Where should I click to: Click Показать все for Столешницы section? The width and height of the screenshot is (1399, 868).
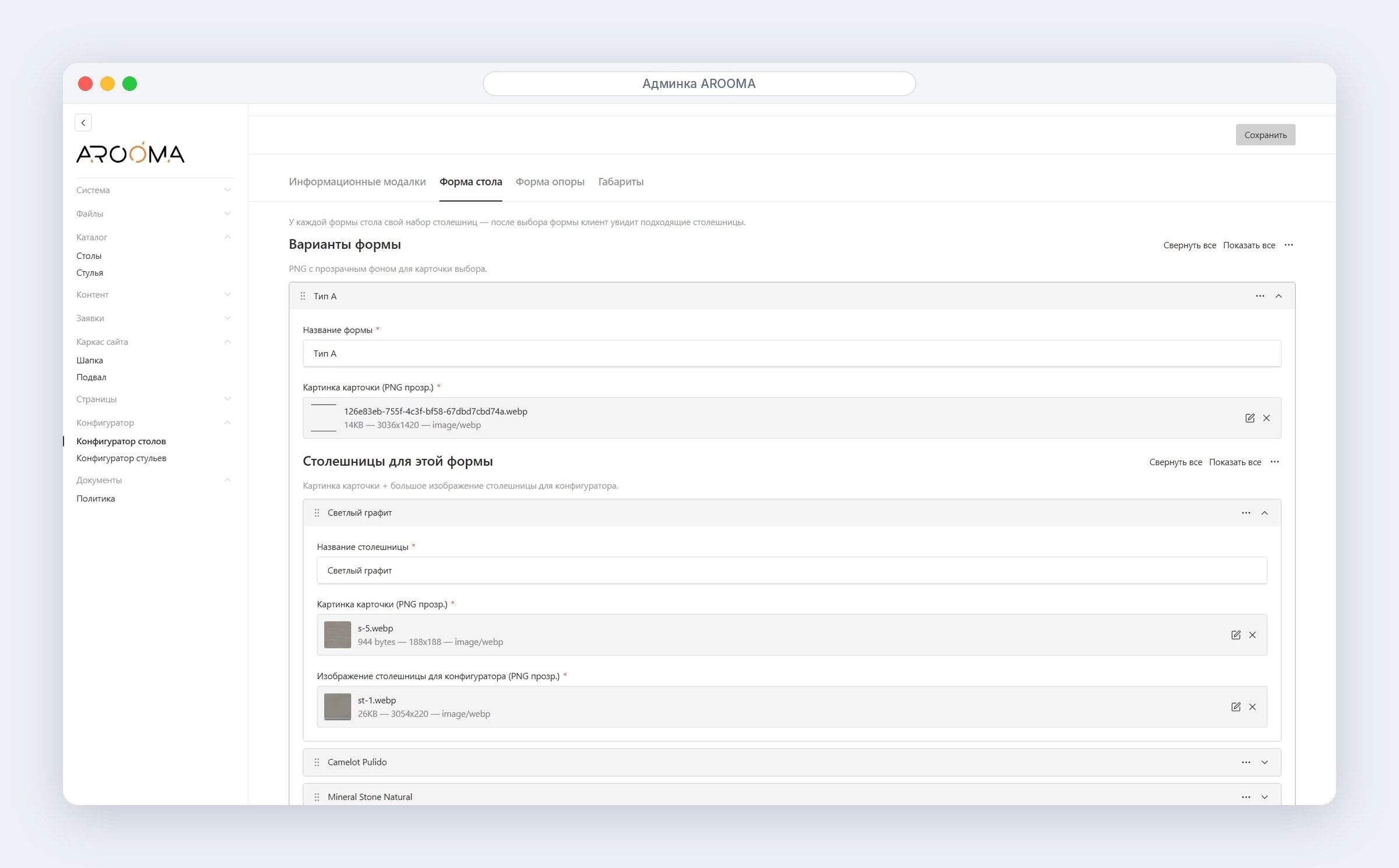[x=1235, y=462]
